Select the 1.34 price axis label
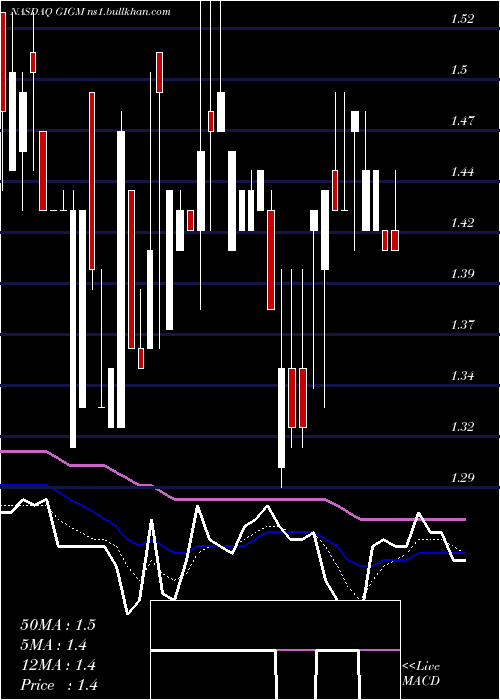 coord(462,376)
